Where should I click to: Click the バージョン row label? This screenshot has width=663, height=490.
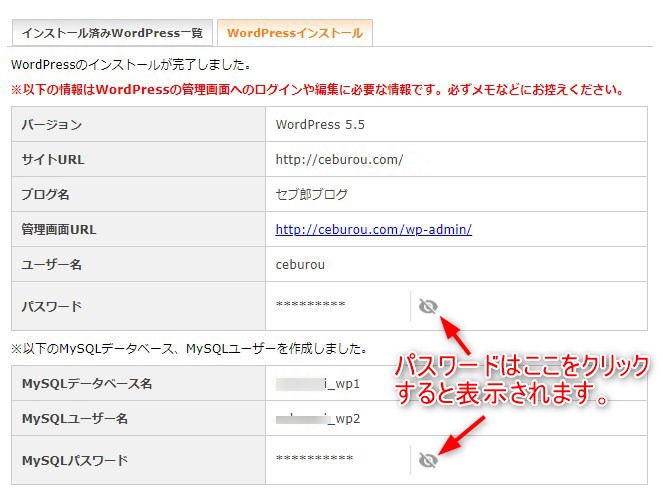[52, 124]
